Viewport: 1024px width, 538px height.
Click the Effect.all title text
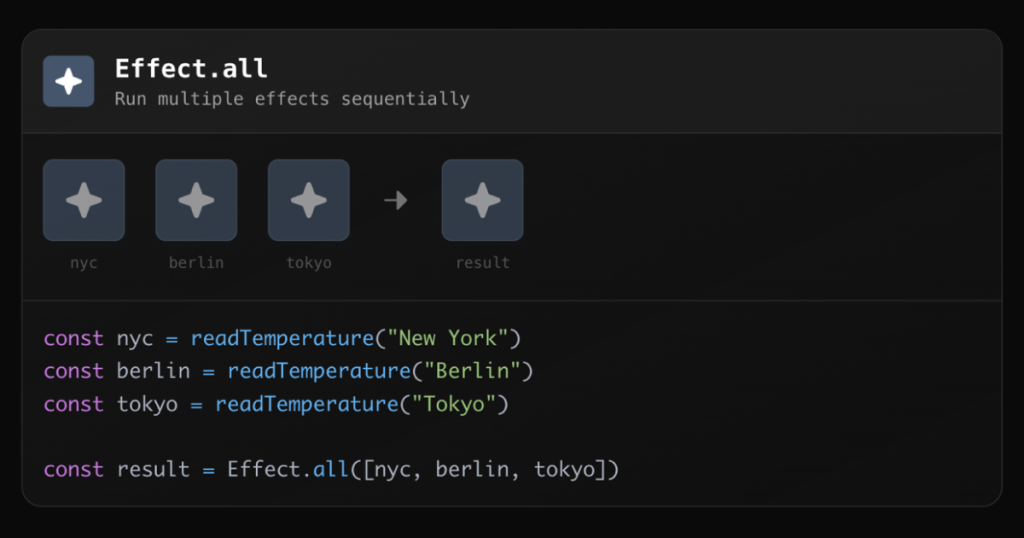tap(191, 69)
